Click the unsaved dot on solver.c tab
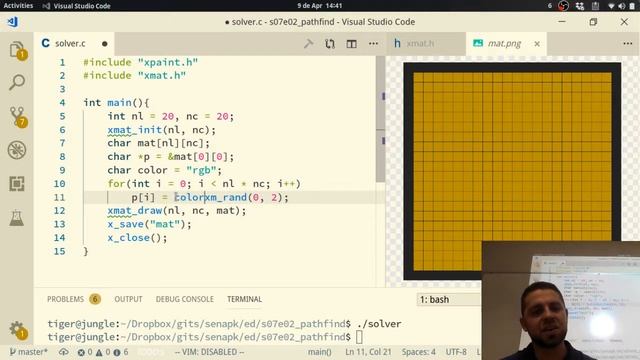640x360 pixels. pyautogui.click(x=104, y=44)
